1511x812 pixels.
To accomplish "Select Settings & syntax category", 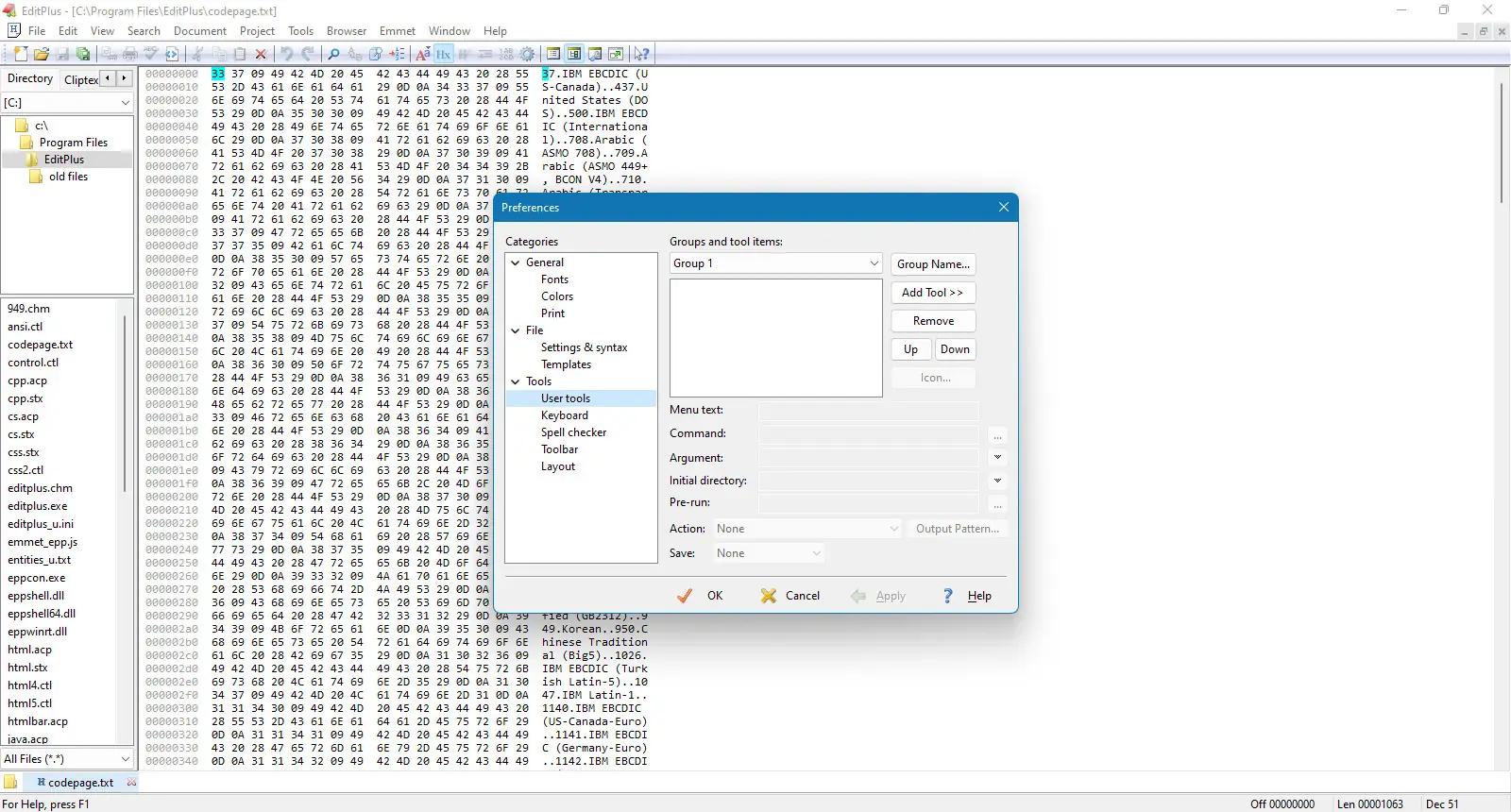I will [x=584, y=347].
